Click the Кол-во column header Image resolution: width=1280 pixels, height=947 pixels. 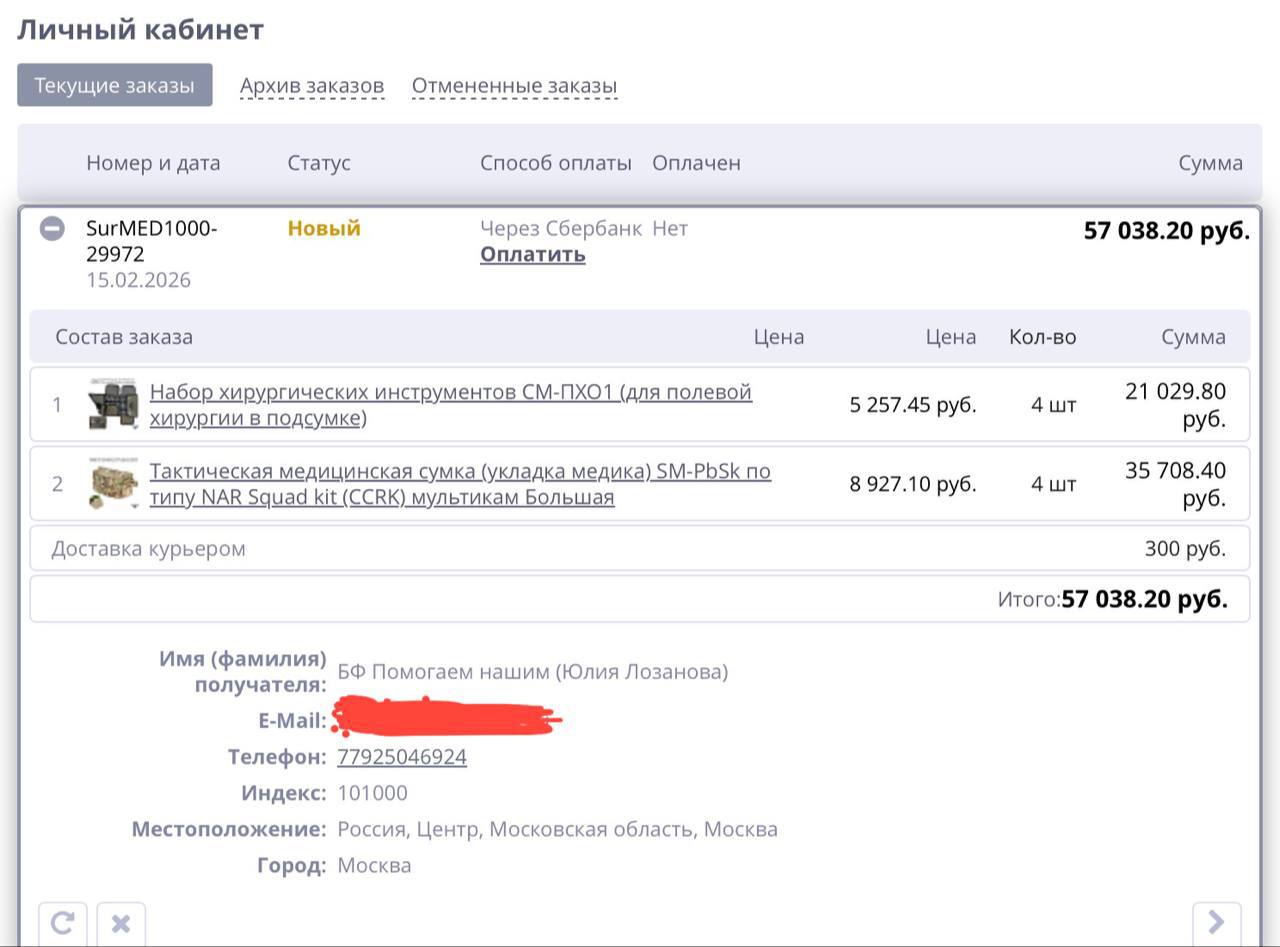tap(1042, 337)
